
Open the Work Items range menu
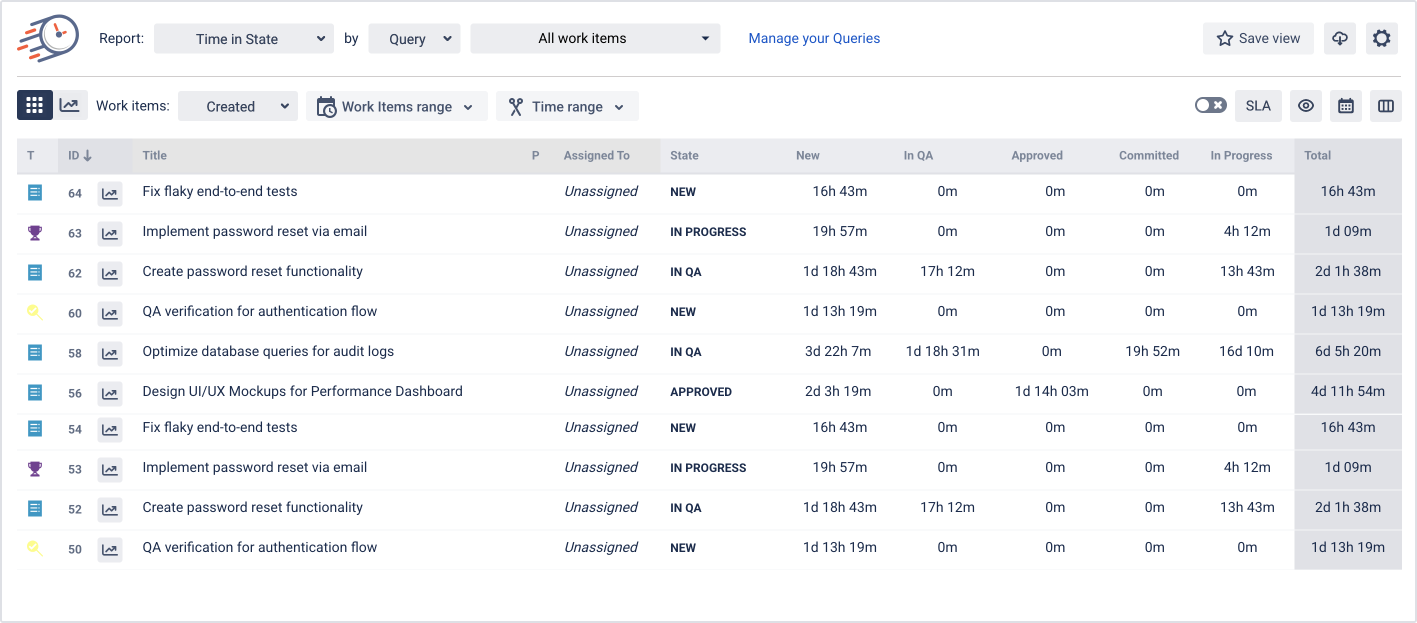coord(397,107)
